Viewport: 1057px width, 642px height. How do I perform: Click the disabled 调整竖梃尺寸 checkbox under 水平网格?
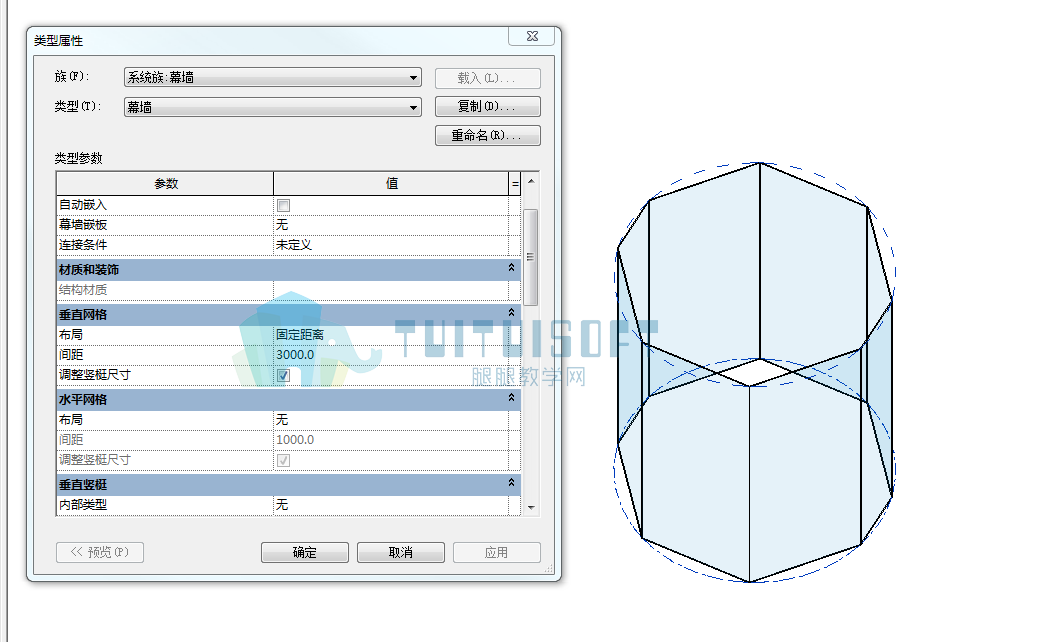[x=283, y=461]
